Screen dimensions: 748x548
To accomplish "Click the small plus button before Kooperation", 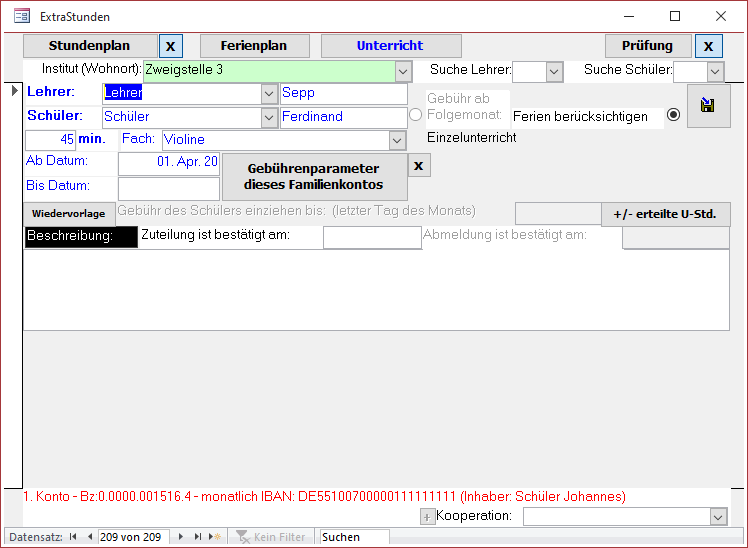I will (x=427, y=517).
